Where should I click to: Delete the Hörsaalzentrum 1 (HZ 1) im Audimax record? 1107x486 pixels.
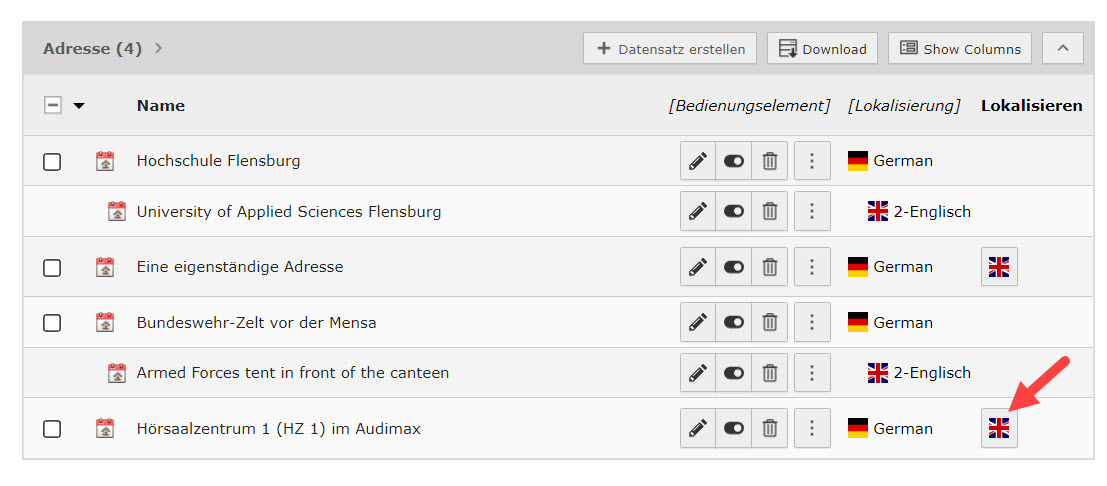click(x=770, y=429)
